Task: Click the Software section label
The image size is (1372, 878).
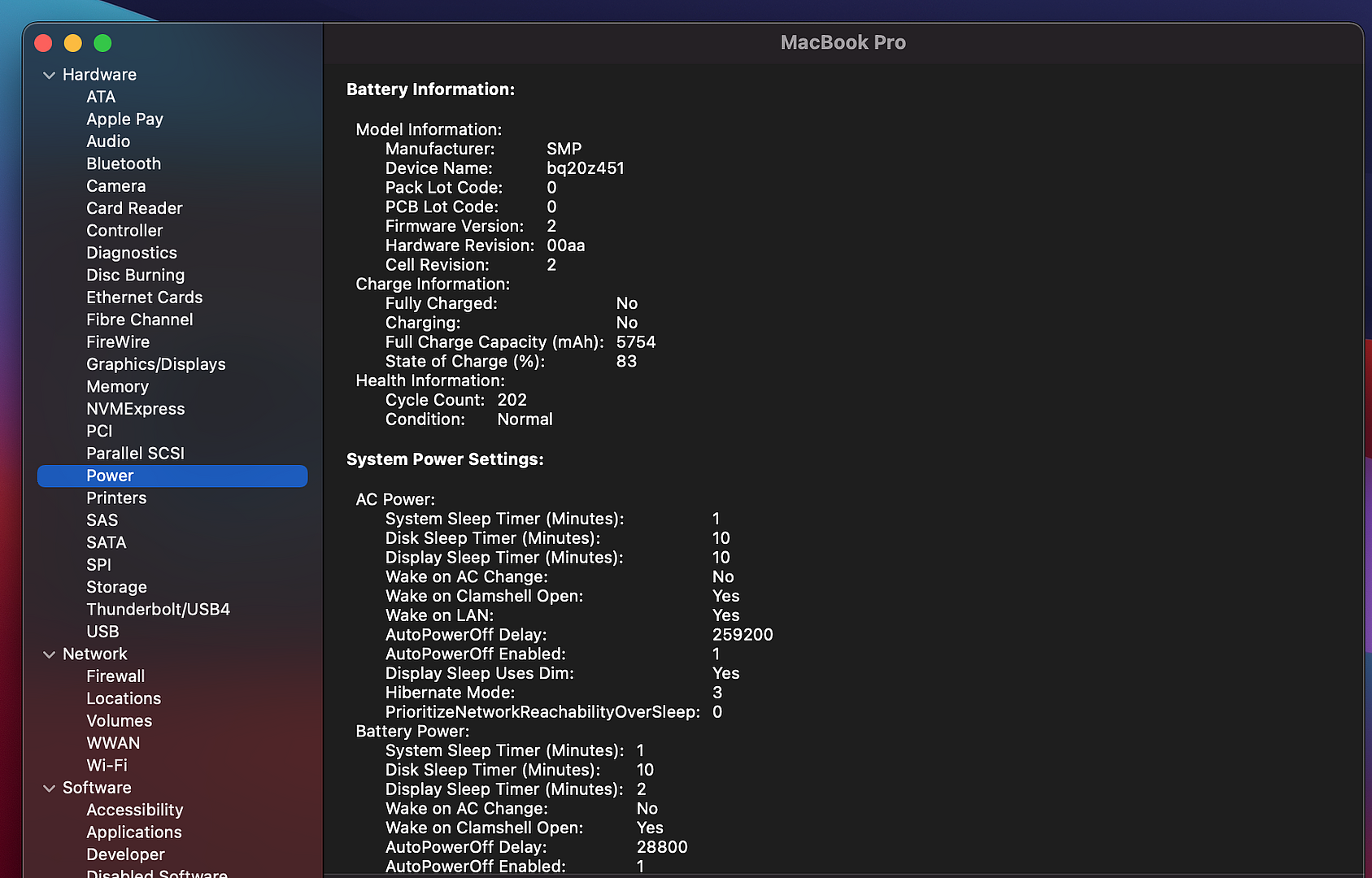Action: pyautogui.click(x=97, y=788)
